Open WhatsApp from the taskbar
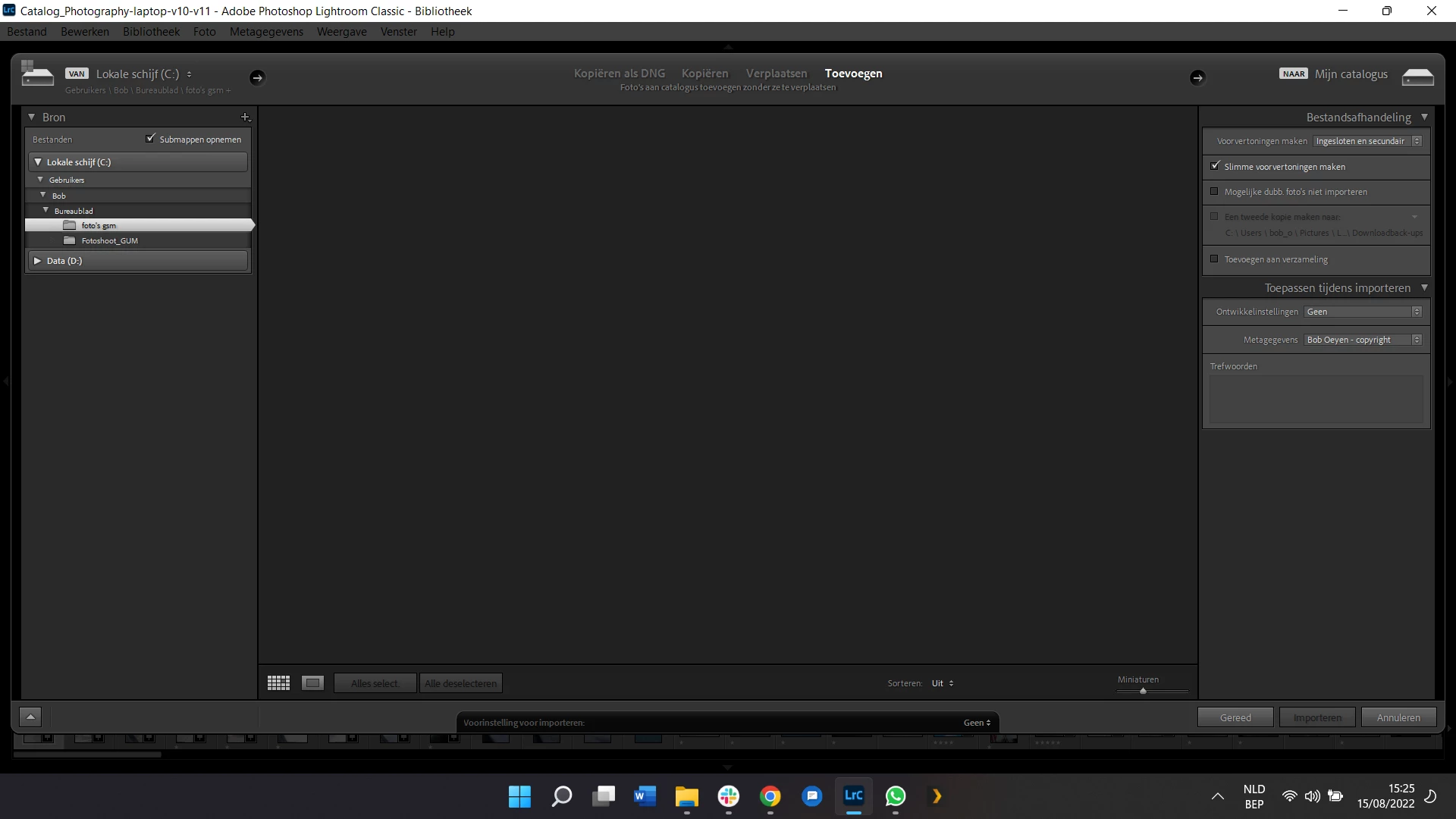Viewport: 1456px width, 819px height. (x=896, y=796)
